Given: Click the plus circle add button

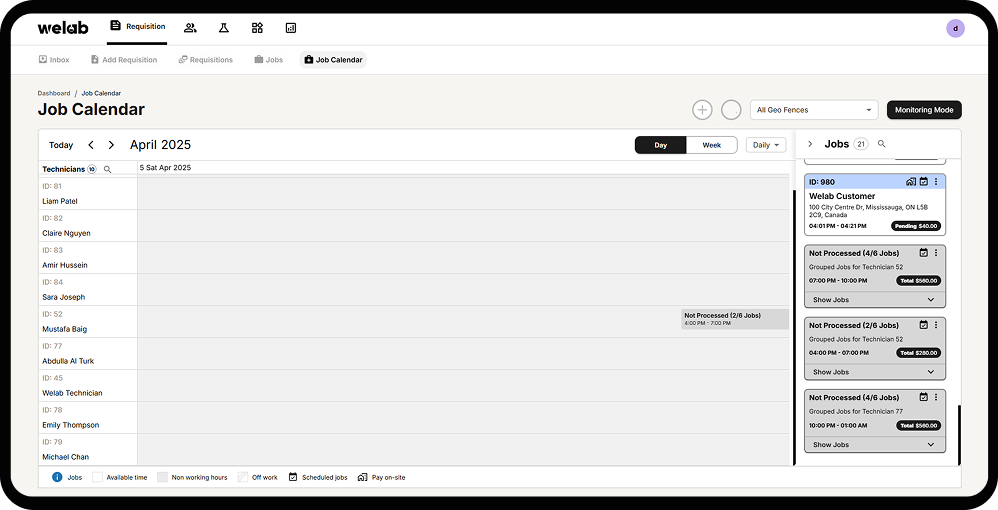Looking at the screenshot, I should [702, 110].
